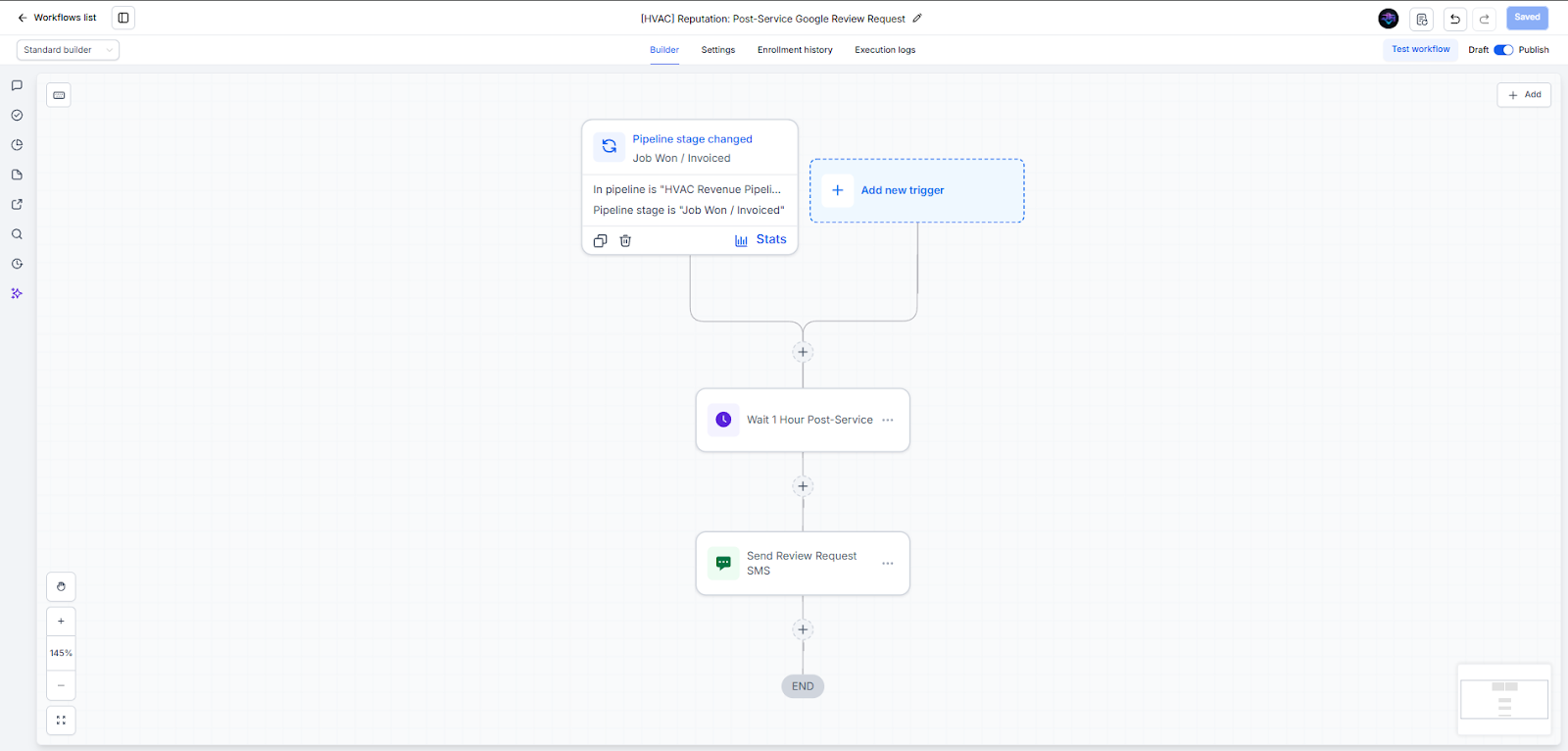Open the Settings tab

coord(718,50)
